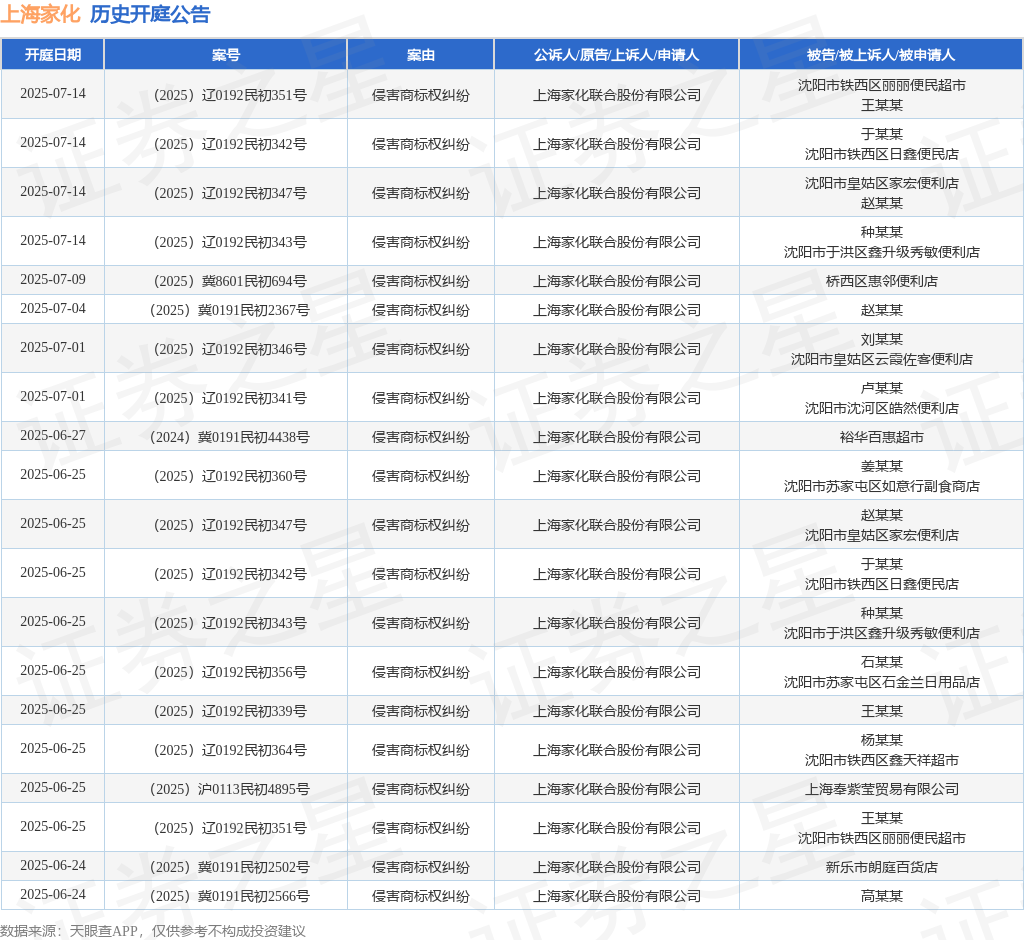Click 侵害商标权纠纷 in the 辽0192民初346号 row
1024x940 pixels.
(x=421, y=349)
